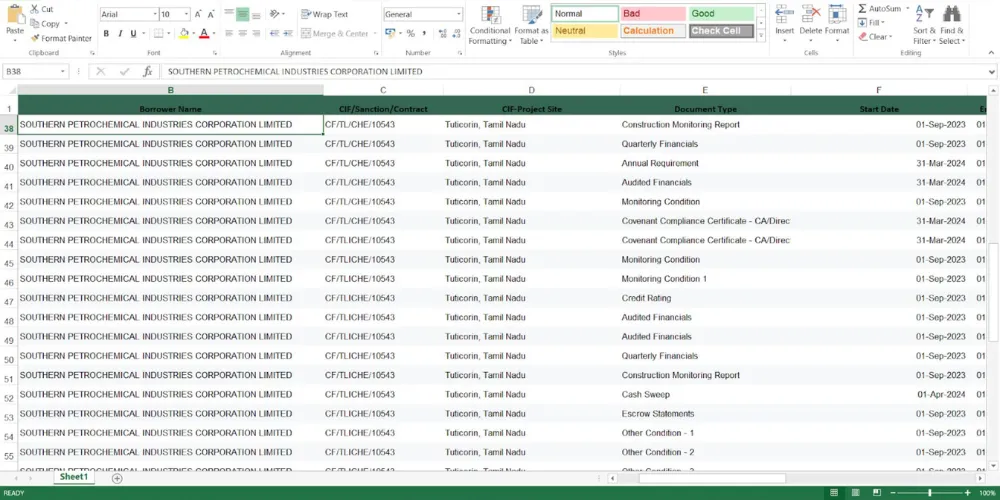Toggle Middle Align vertical alignment
Image resolution: width=1000 pixels, height=500 pixels.
click(x=242, y=14)
